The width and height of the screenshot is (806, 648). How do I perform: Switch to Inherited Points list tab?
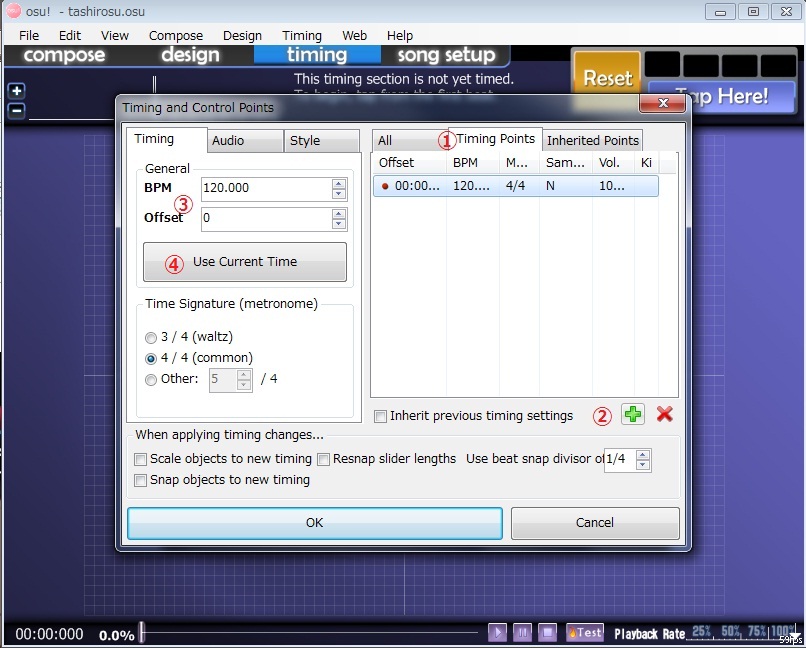(593, 141)
